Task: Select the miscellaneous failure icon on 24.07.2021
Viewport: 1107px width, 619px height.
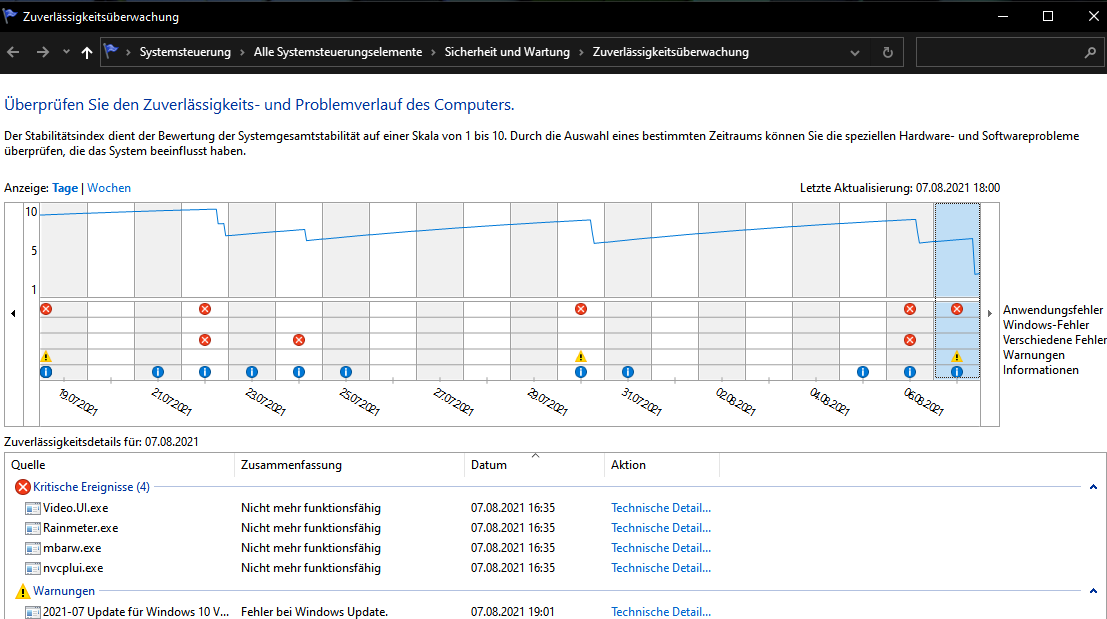Action: tap(299, 340)
